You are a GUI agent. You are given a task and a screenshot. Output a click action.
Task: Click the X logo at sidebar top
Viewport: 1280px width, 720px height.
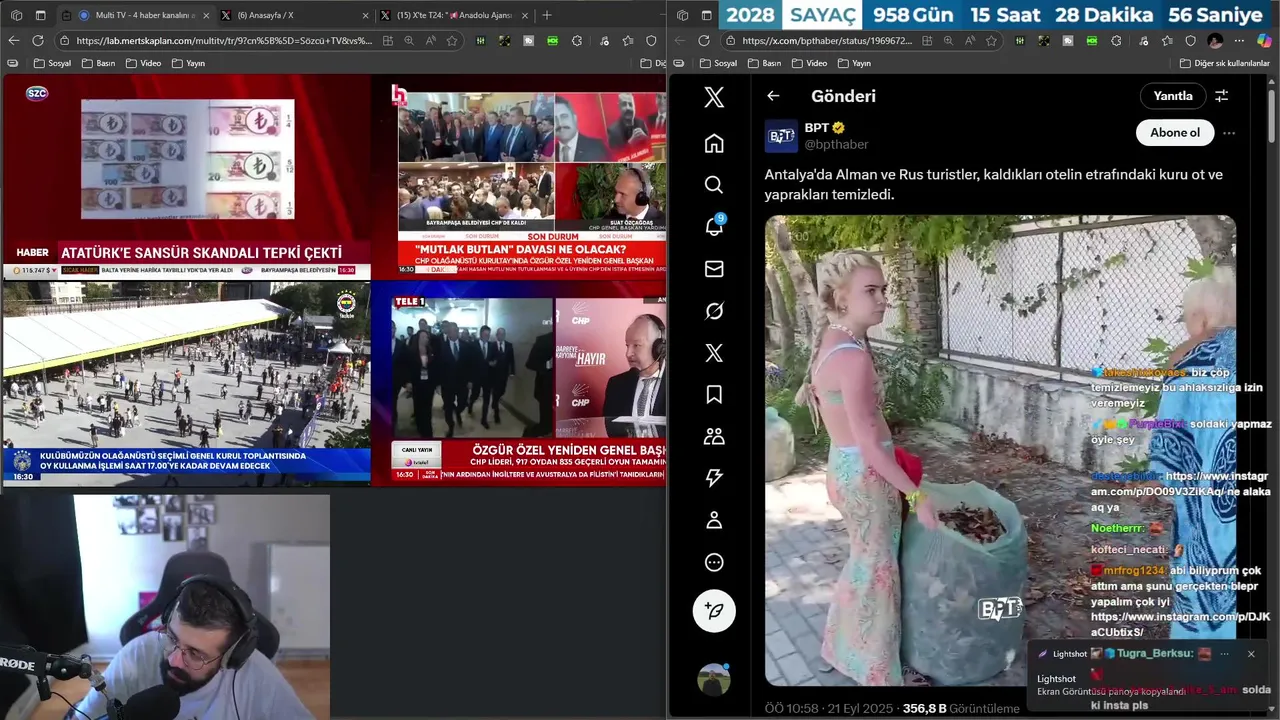[x=714, y=97]
